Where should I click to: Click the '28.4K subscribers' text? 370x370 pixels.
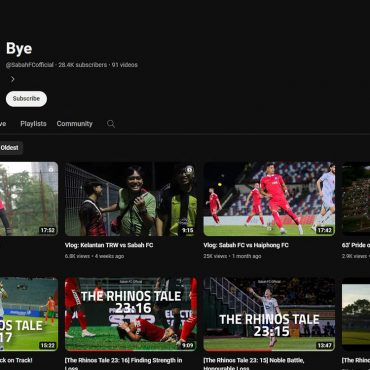(83, 65)
